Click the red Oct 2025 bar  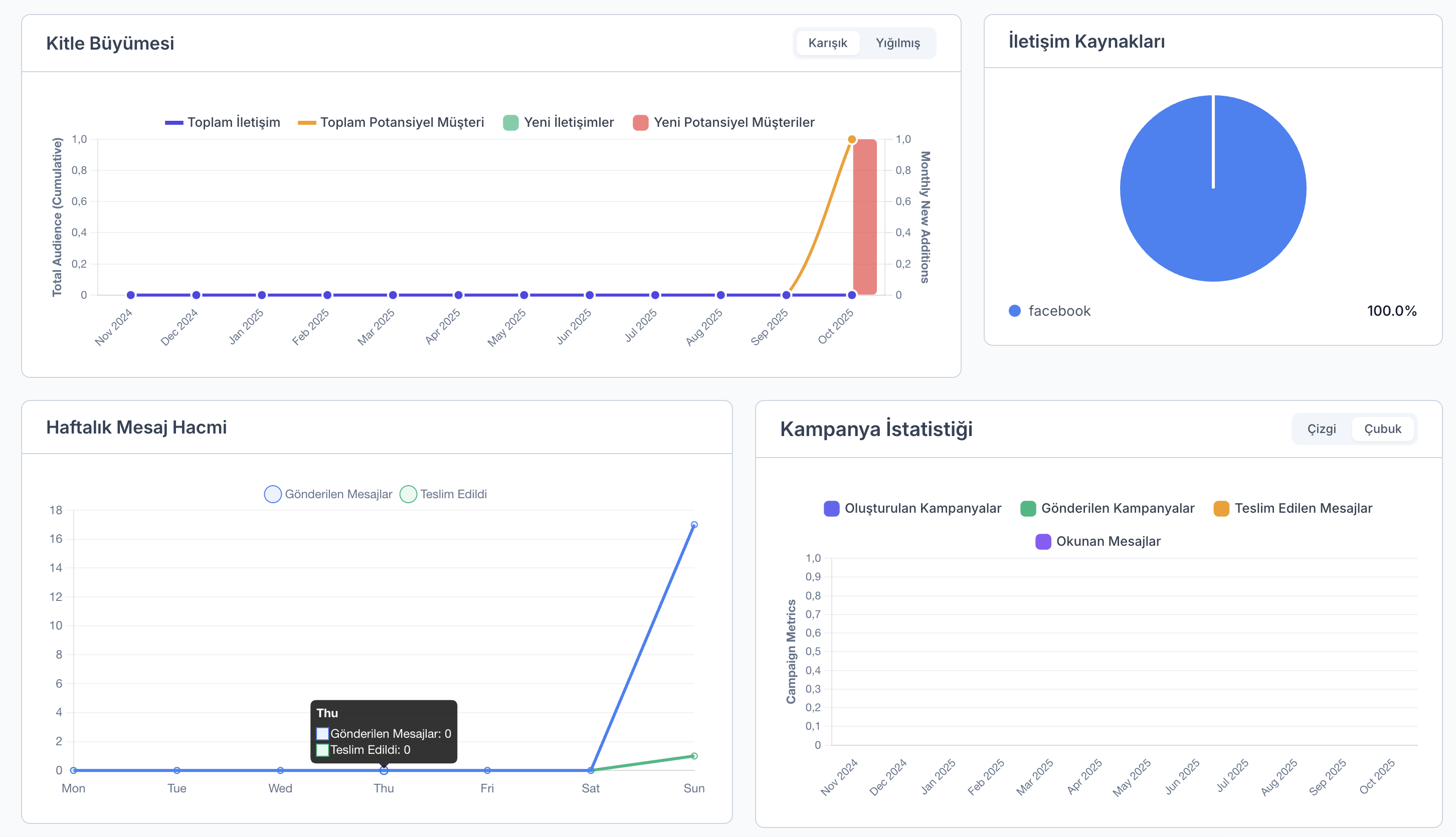pos(864,219)
